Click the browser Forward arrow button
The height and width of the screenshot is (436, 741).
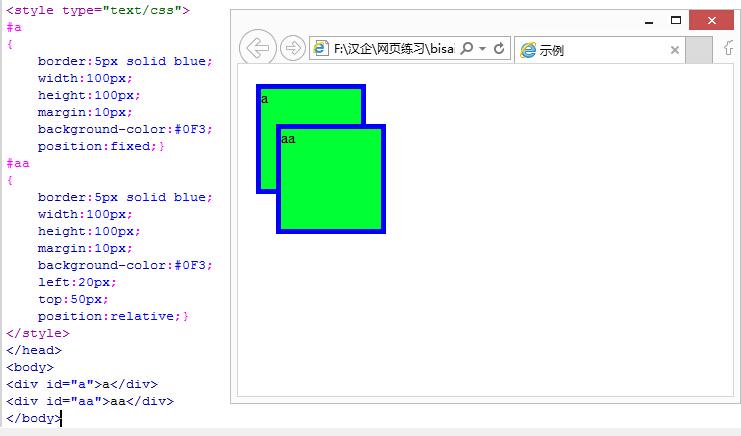click(292, 48)
